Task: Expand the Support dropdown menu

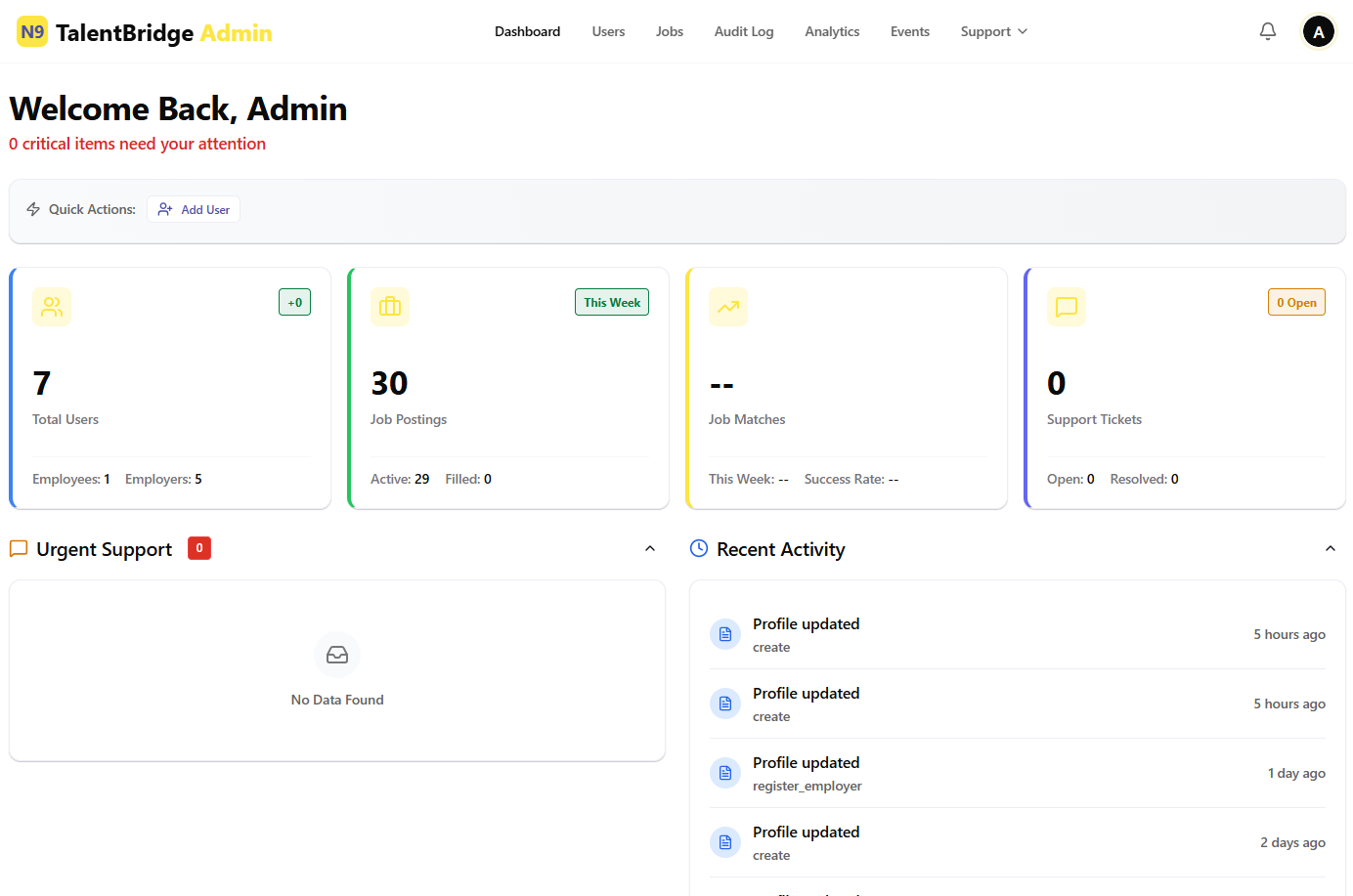Action: point(993,31)
